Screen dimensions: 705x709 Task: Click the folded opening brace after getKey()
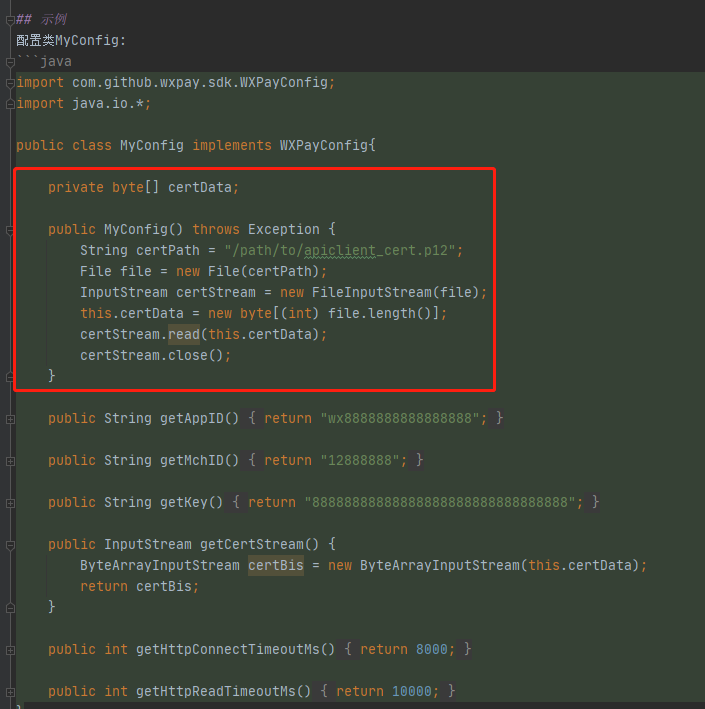coord(236,502)
